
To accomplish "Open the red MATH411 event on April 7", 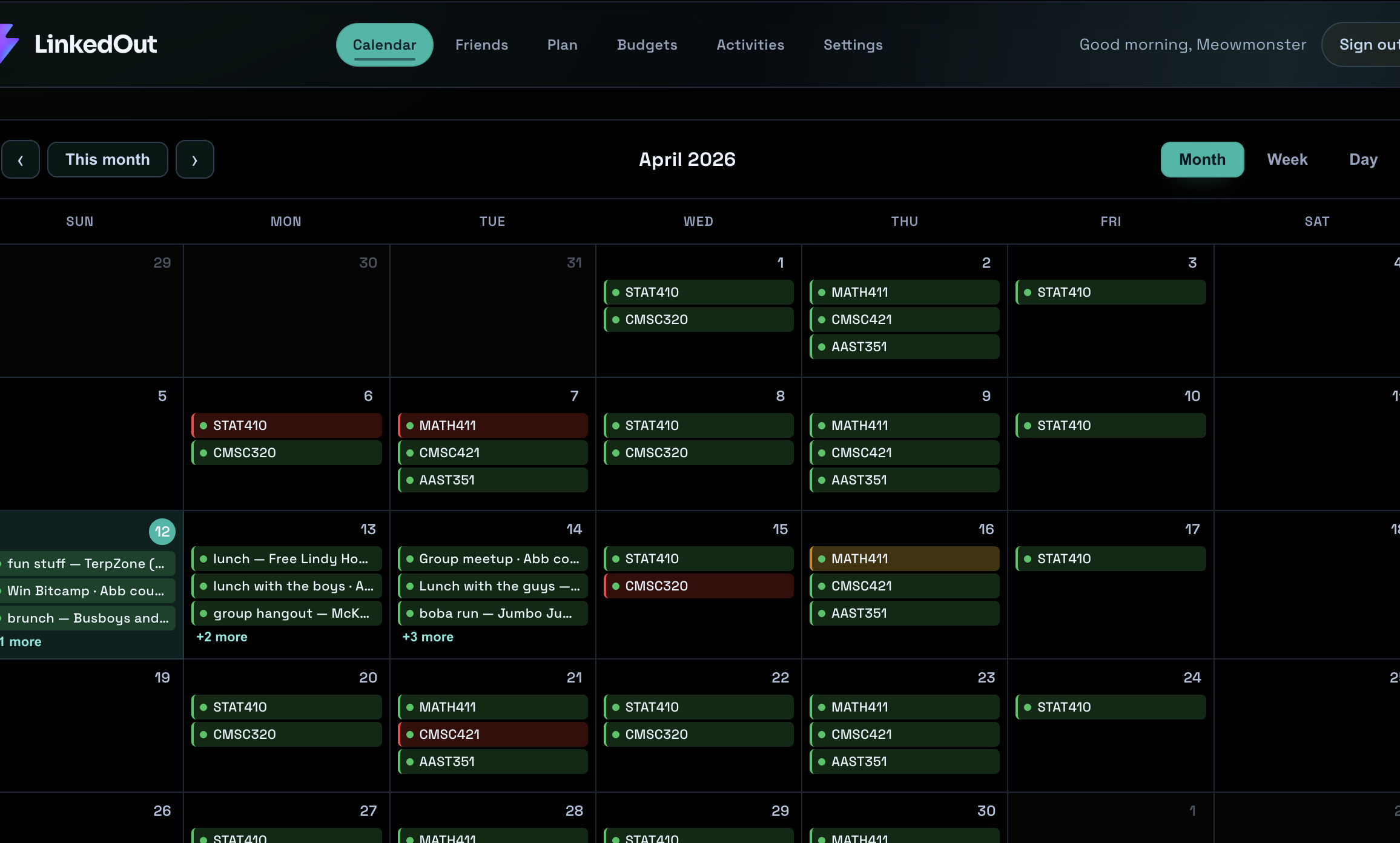I will [x=492, y=425].
